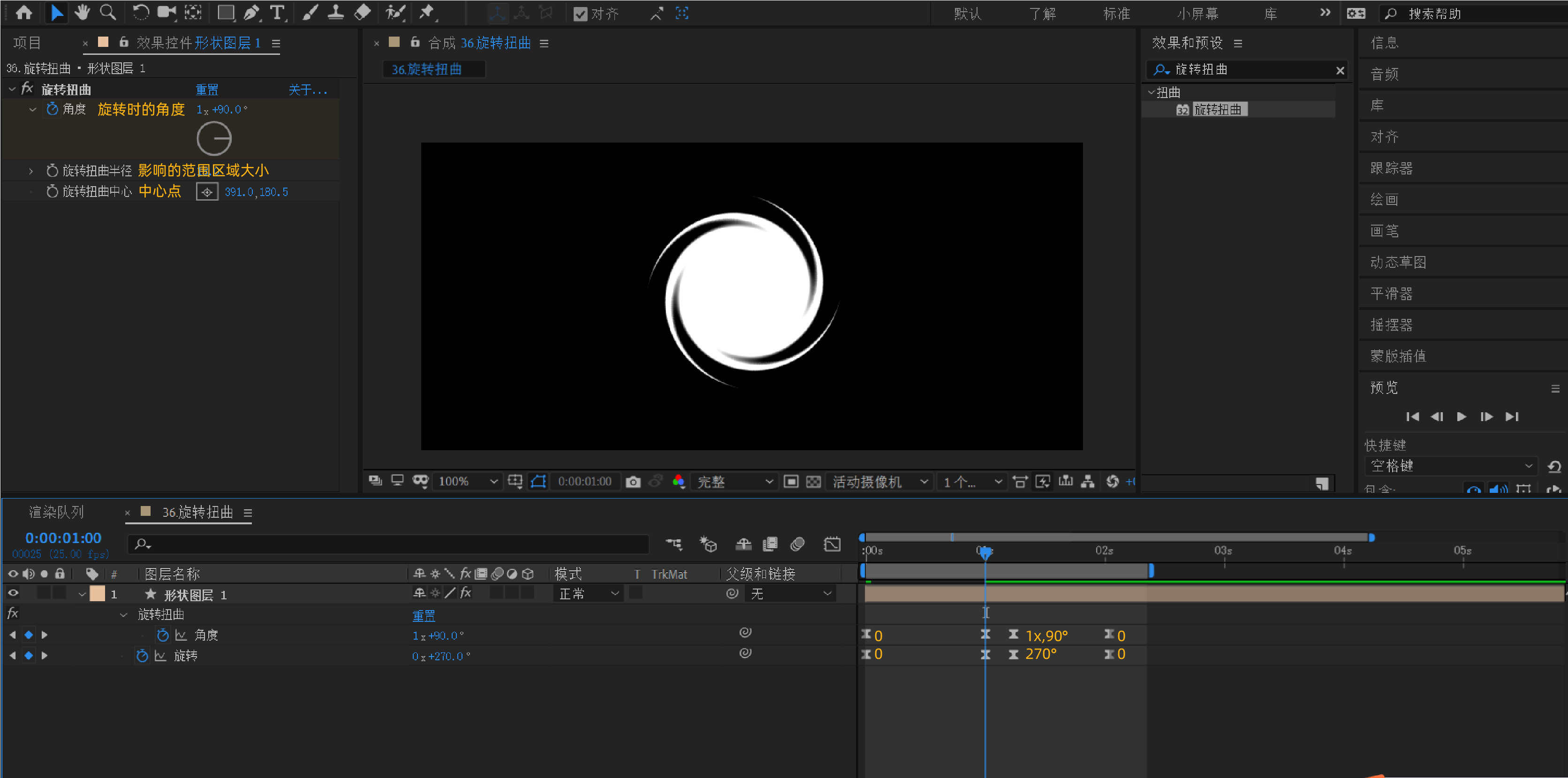This screenshot has width=1568, height=778.
Task: Open the 完整 resolution dropdown
Action: coord(735,482)
